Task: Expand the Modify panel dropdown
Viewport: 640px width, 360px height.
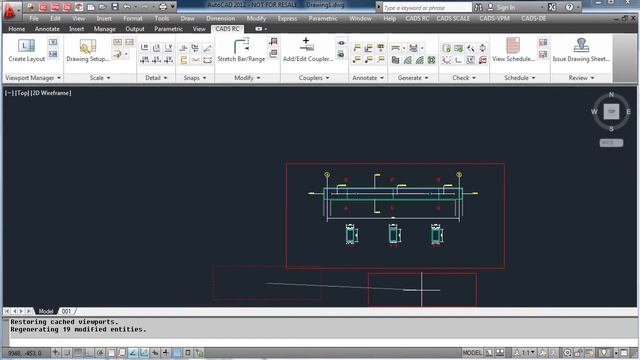Action: (x=247, y=78)
